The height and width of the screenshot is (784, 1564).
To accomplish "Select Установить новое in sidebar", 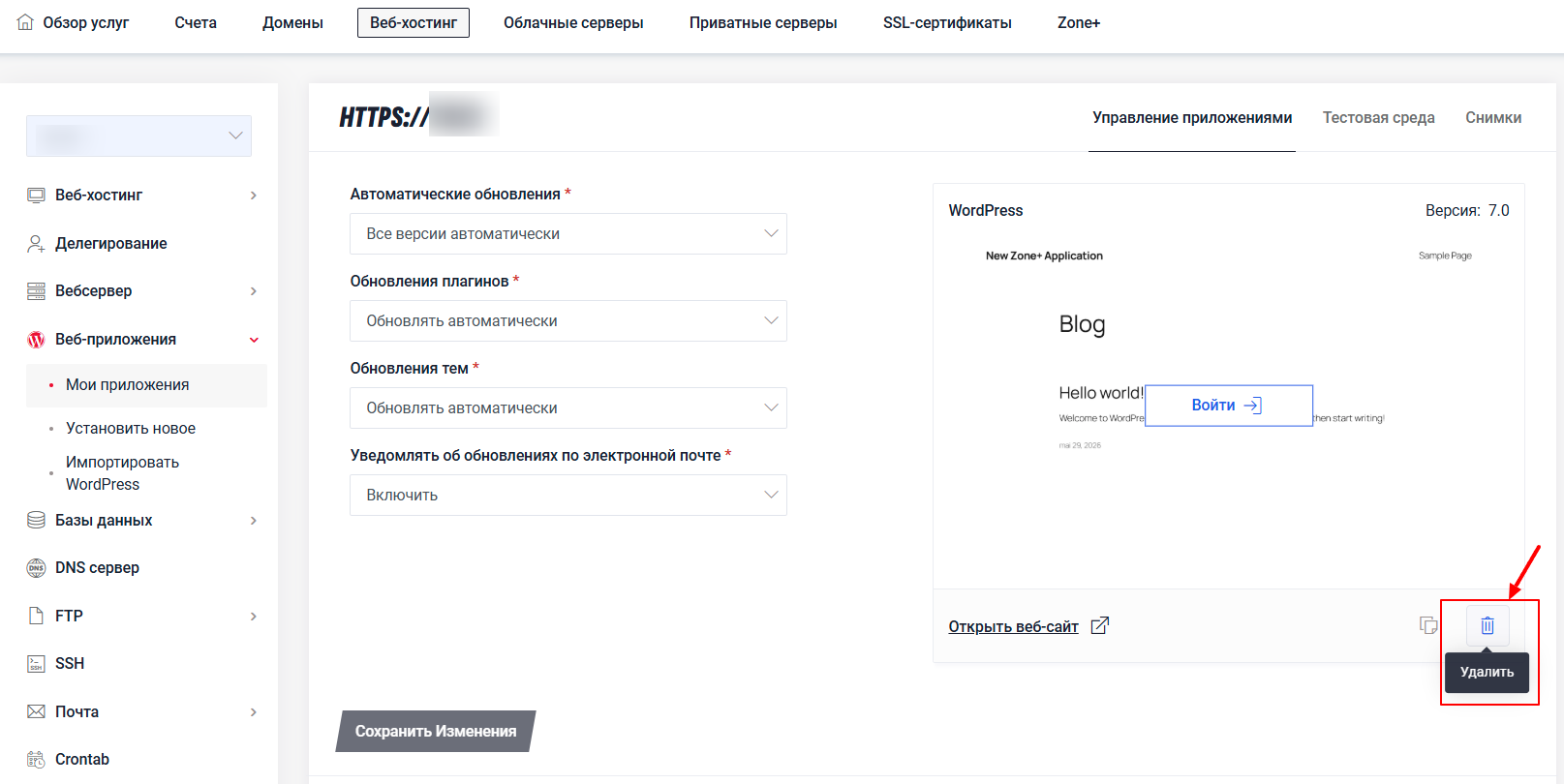I will click(131, 429).
